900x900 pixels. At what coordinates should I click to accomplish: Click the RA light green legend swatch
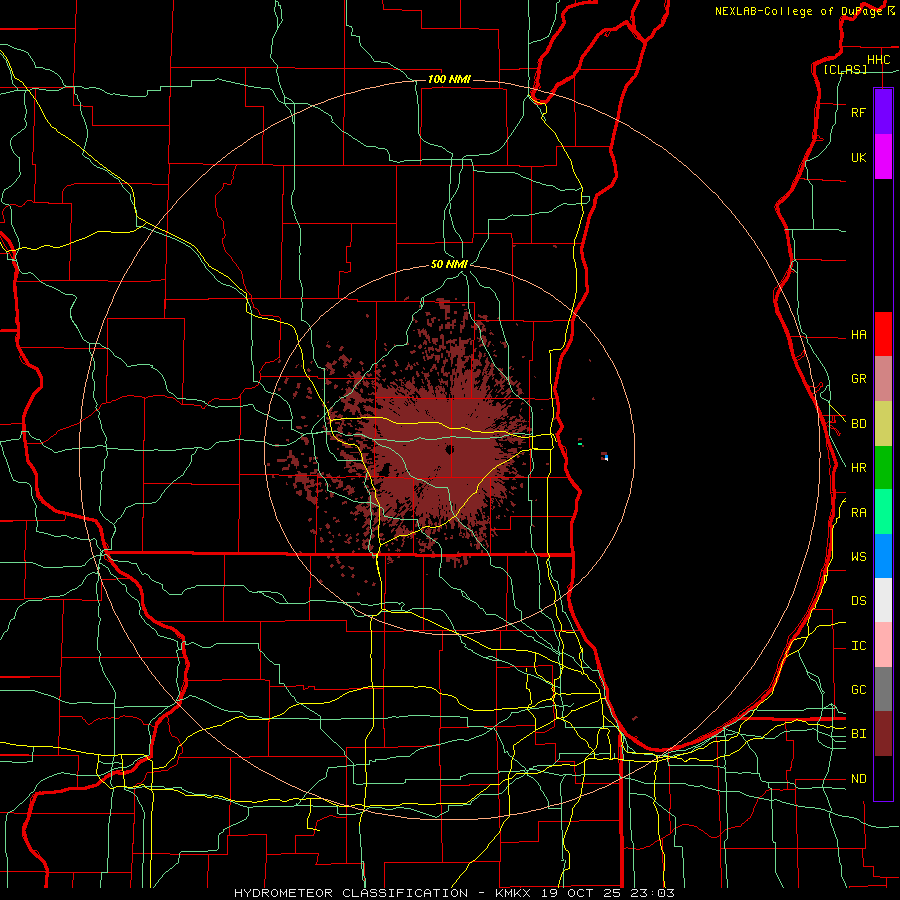(x=883, y=512)
